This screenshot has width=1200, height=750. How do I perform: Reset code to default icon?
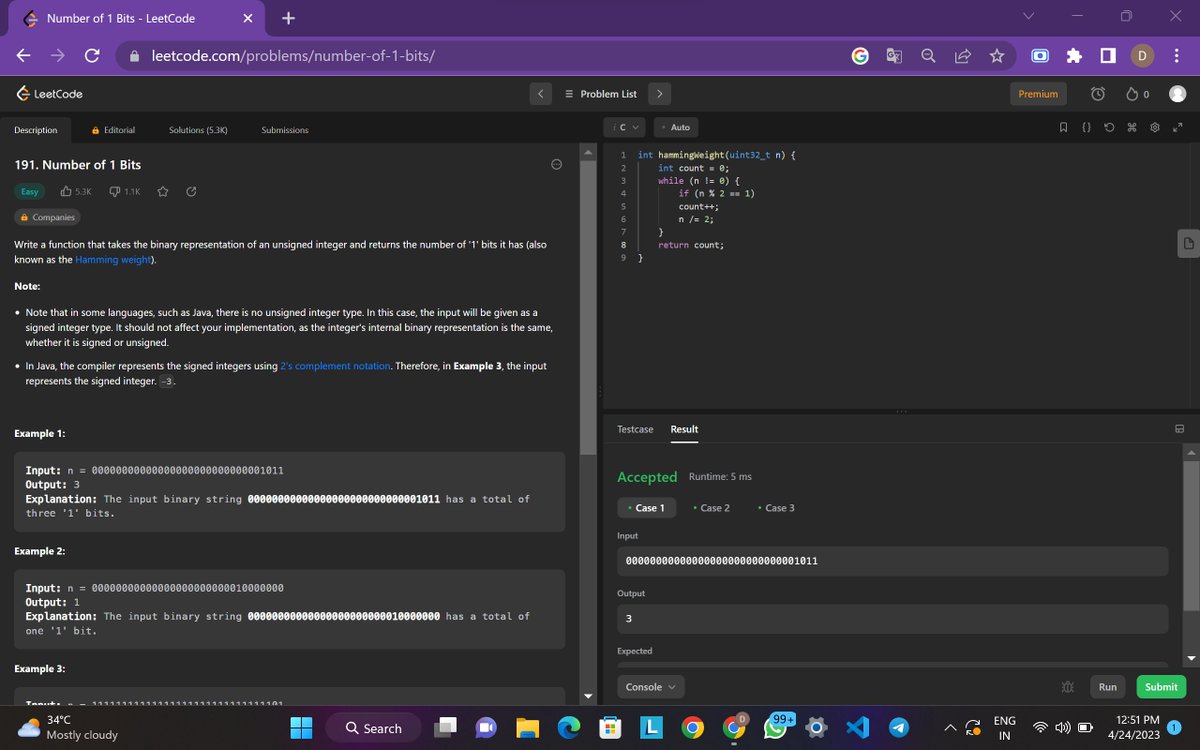pos(1108,128)
